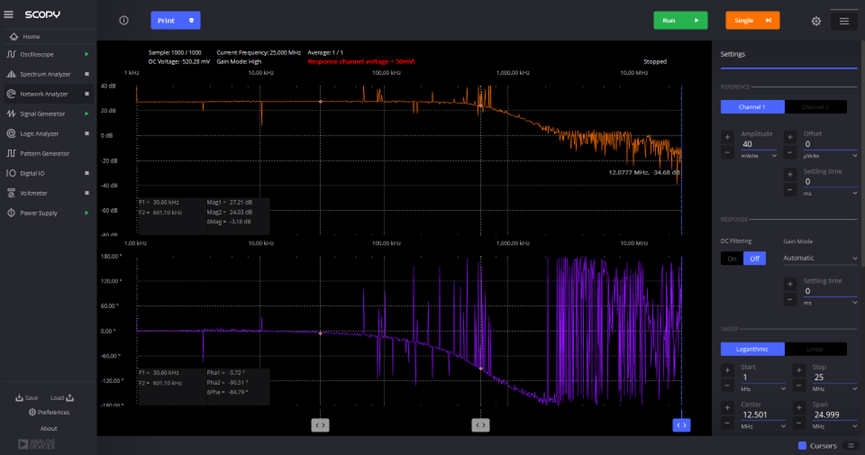Image resolution: width=865 pixels, height=455 pixels.
Task: Click the first gray cursor handle below plot
Action: tap(321, 425)
